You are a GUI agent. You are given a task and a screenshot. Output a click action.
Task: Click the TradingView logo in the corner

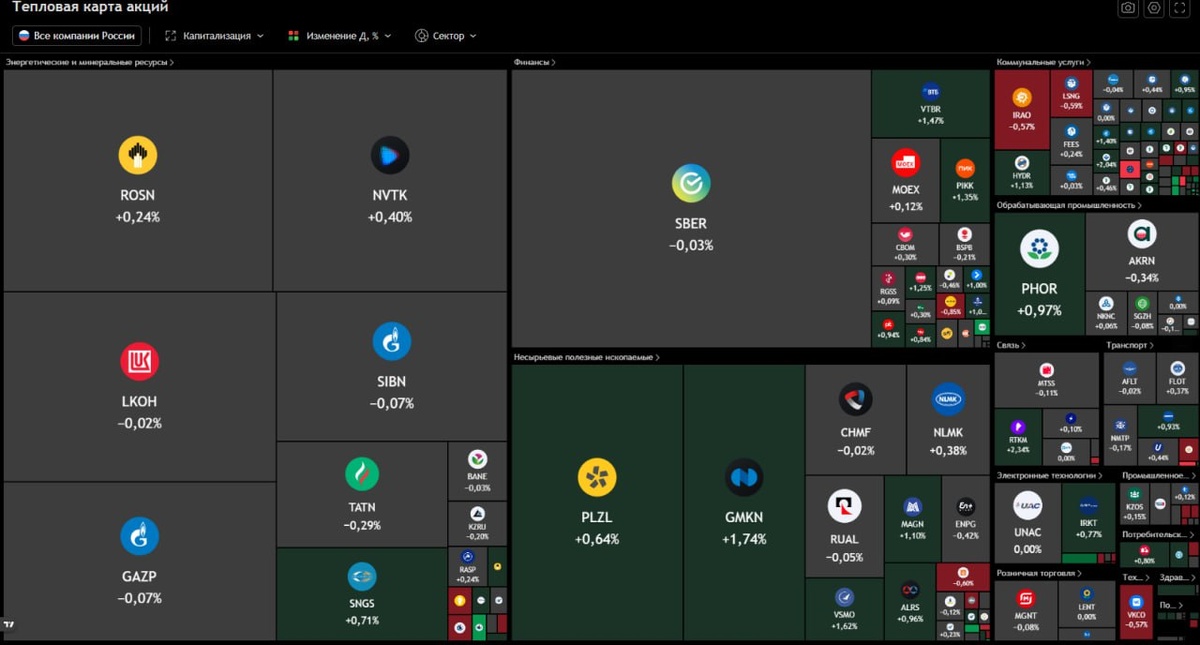pyautogui.click(x=9, y=625)
